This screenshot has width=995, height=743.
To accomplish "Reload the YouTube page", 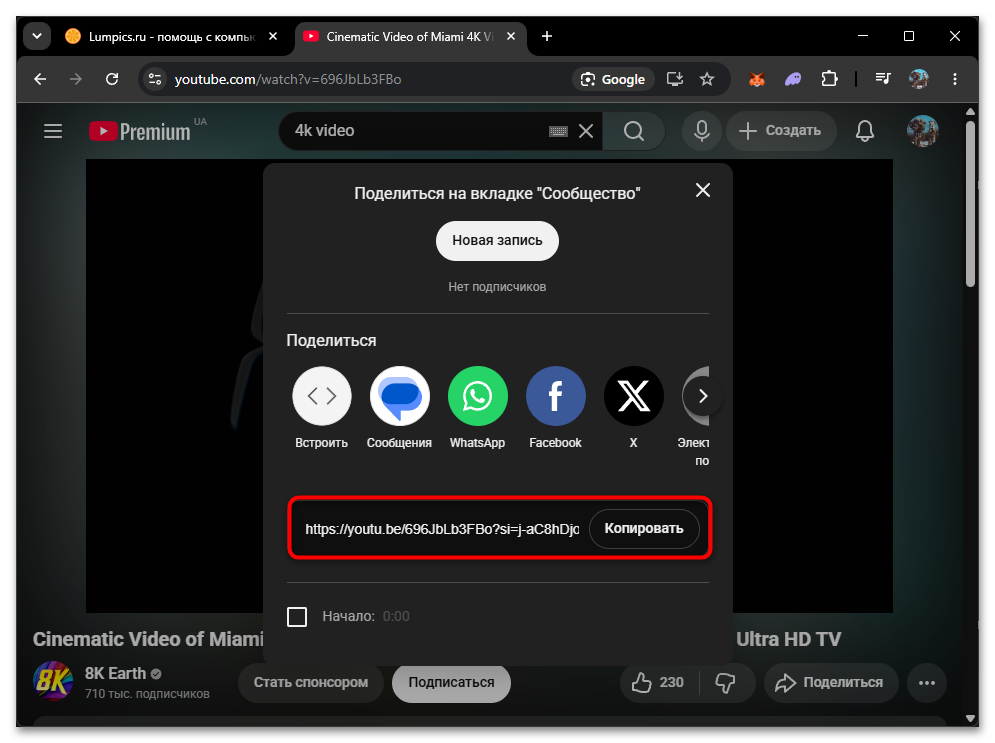I will tap(112, 79).
